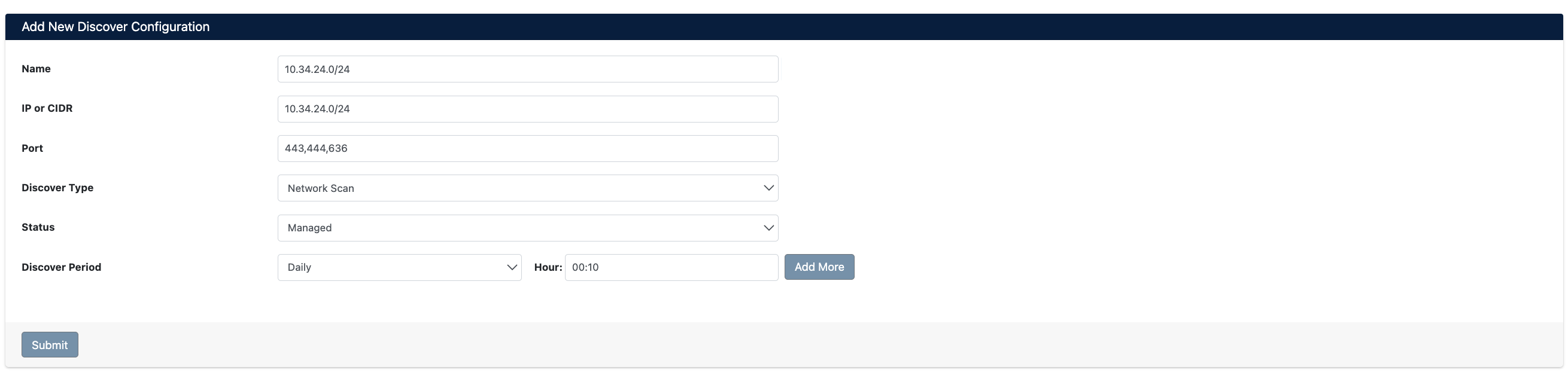Click the Hour field showing 00:10
The image size is (1568, 373).
point(670,267)
